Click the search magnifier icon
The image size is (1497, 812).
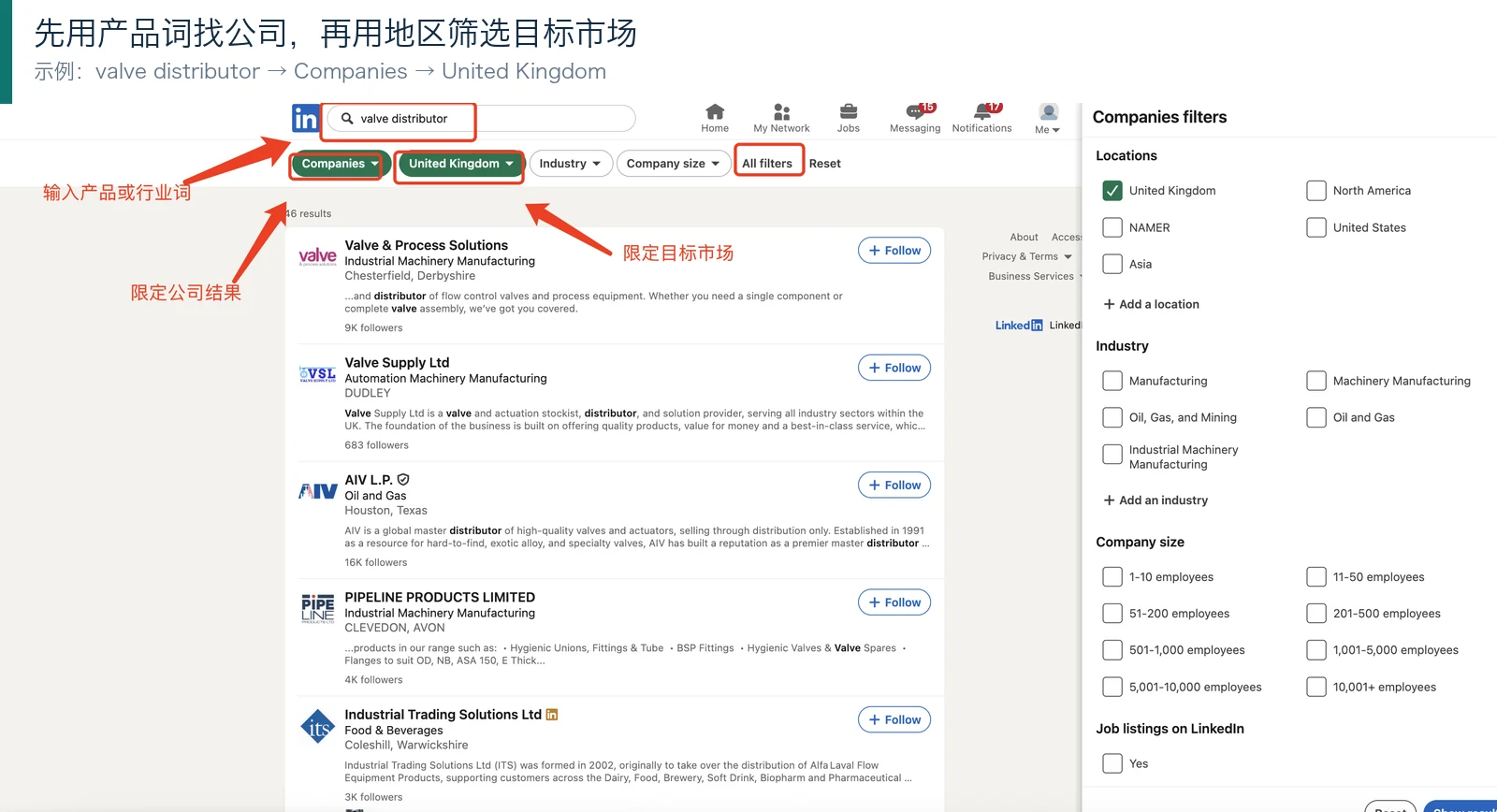coord(347,119)
